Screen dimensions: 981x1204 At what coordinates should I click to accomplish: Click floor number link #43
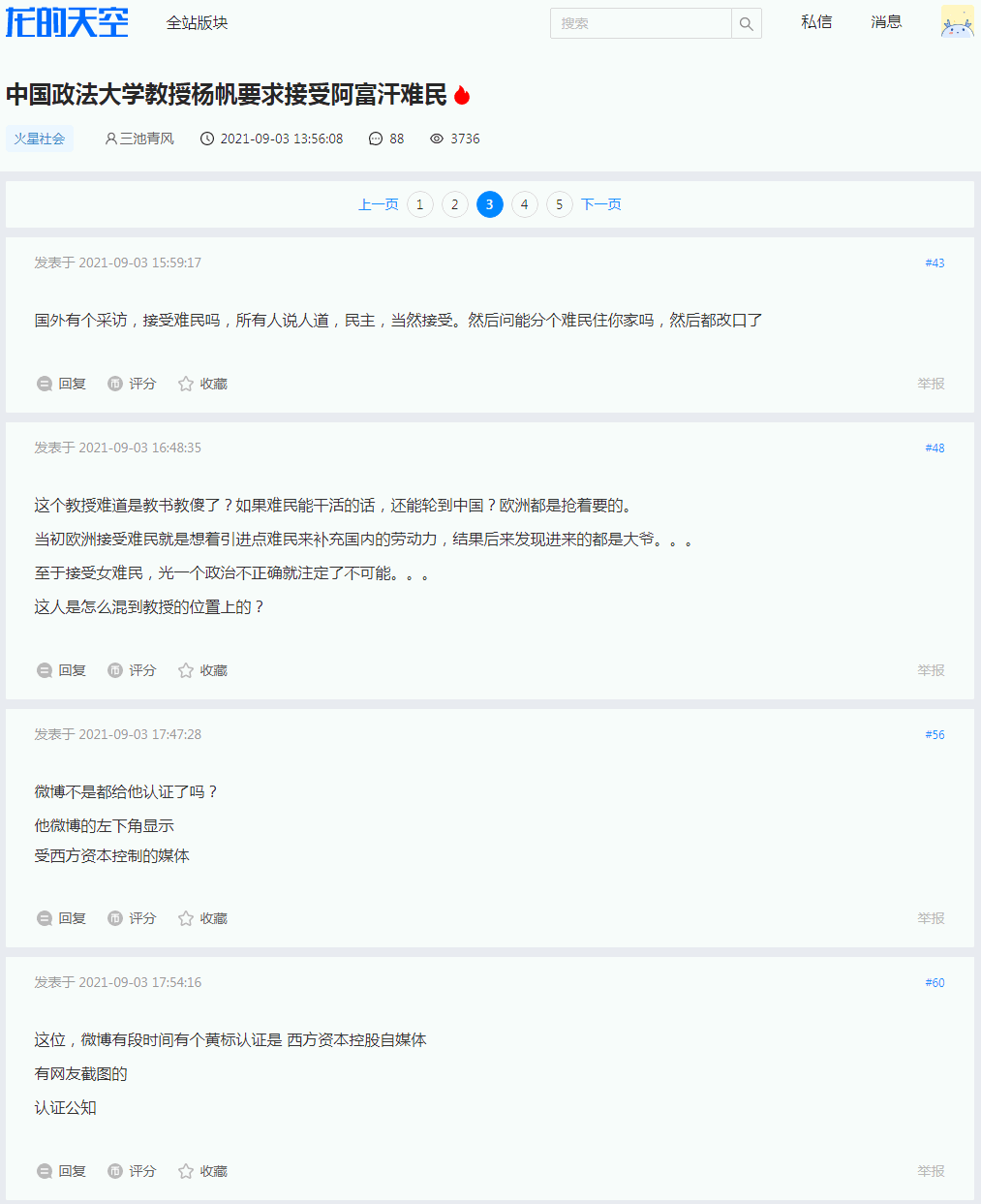(x=935, y=262)
